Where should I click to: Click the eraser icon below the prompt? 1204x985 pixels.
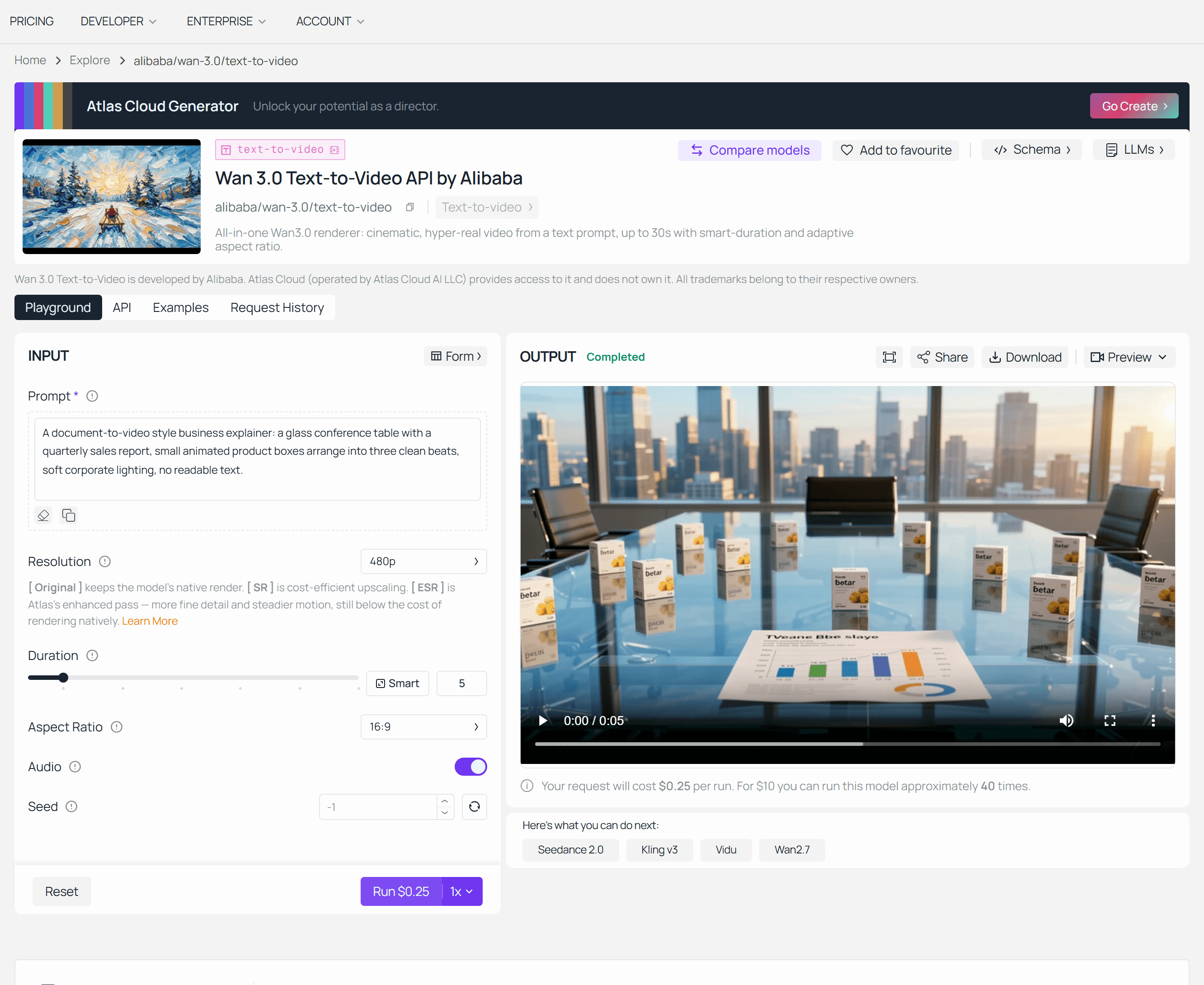click(43, 515)
